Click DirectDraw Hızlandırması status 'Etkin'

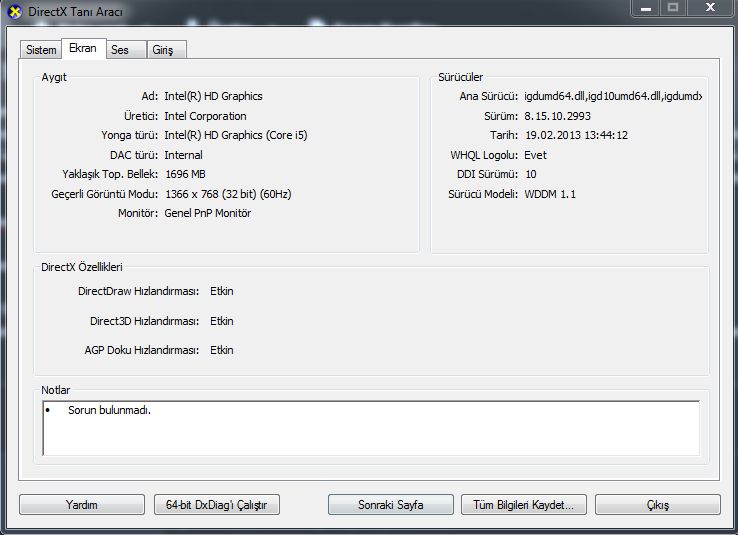tap(222, 291)
